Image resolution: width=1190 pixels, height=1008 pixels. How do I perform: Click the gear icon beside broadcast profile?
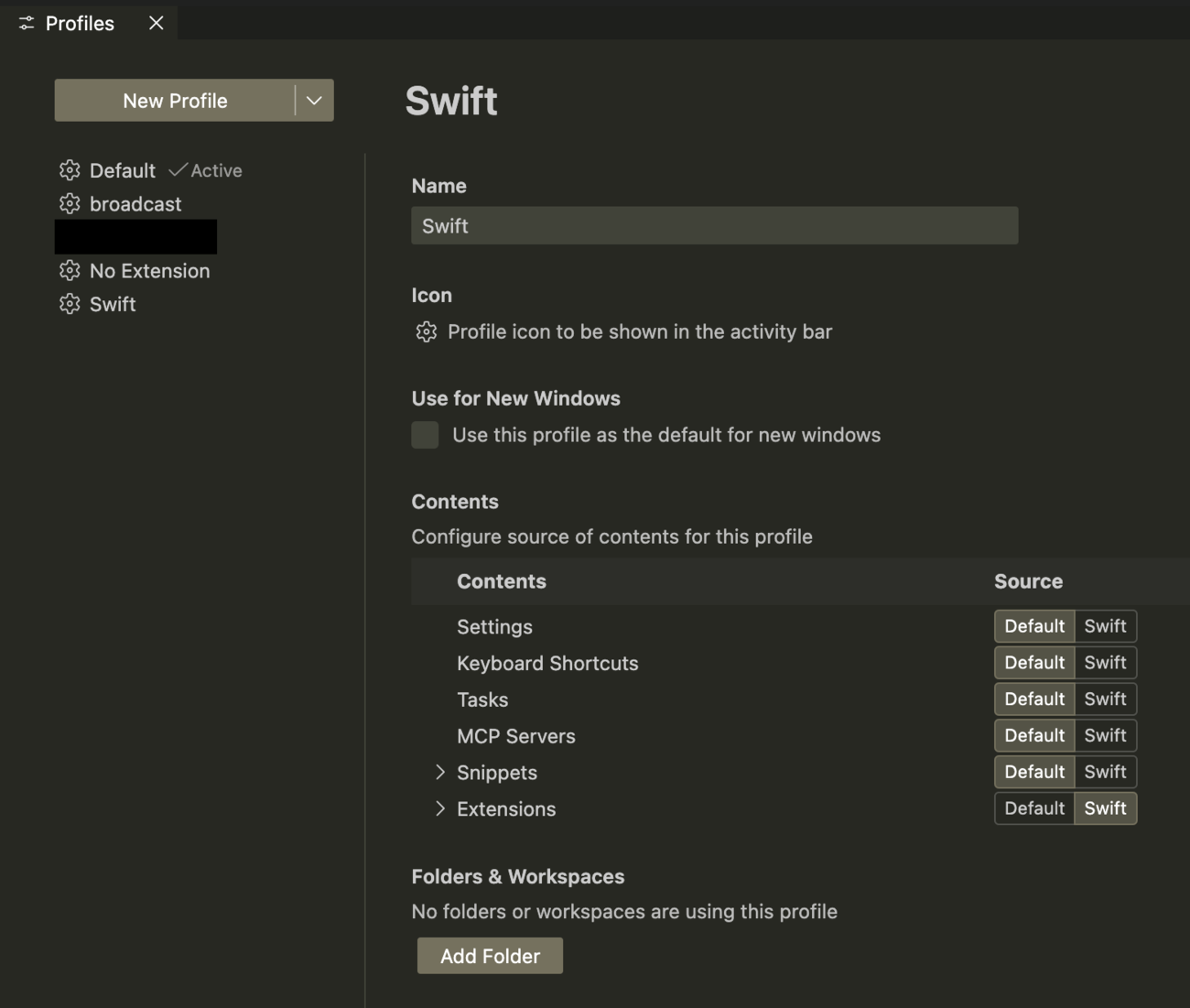point(70,203)
